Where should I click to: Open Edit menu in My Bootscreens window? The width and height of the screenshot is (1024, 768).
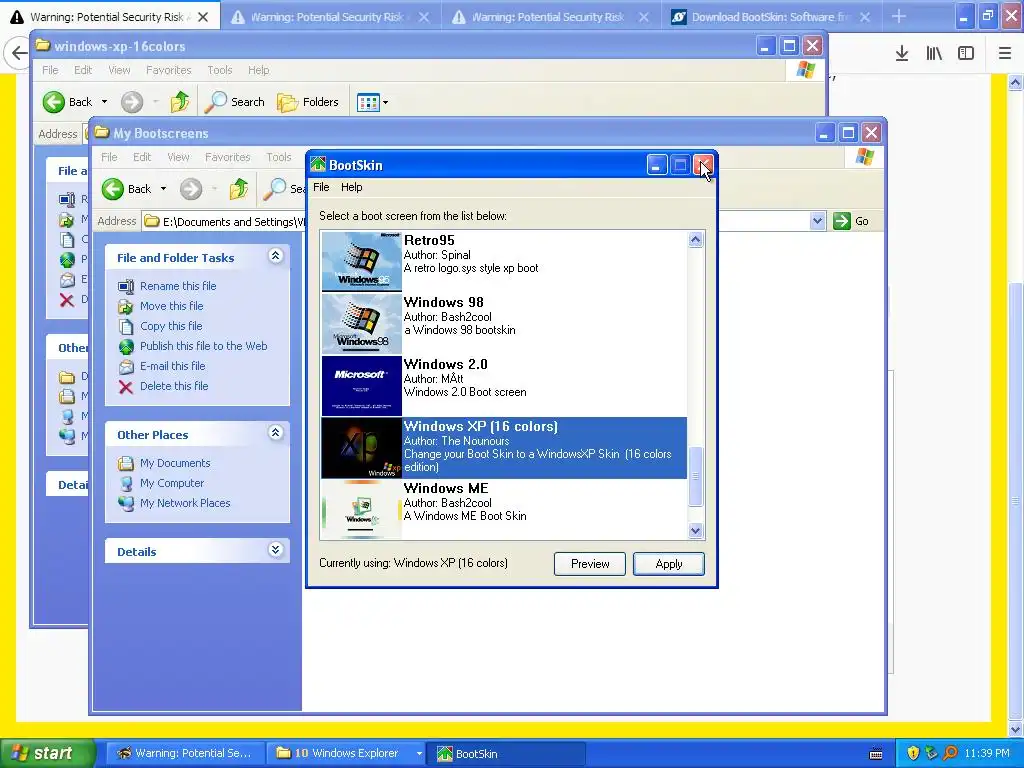tap(142, 157)
